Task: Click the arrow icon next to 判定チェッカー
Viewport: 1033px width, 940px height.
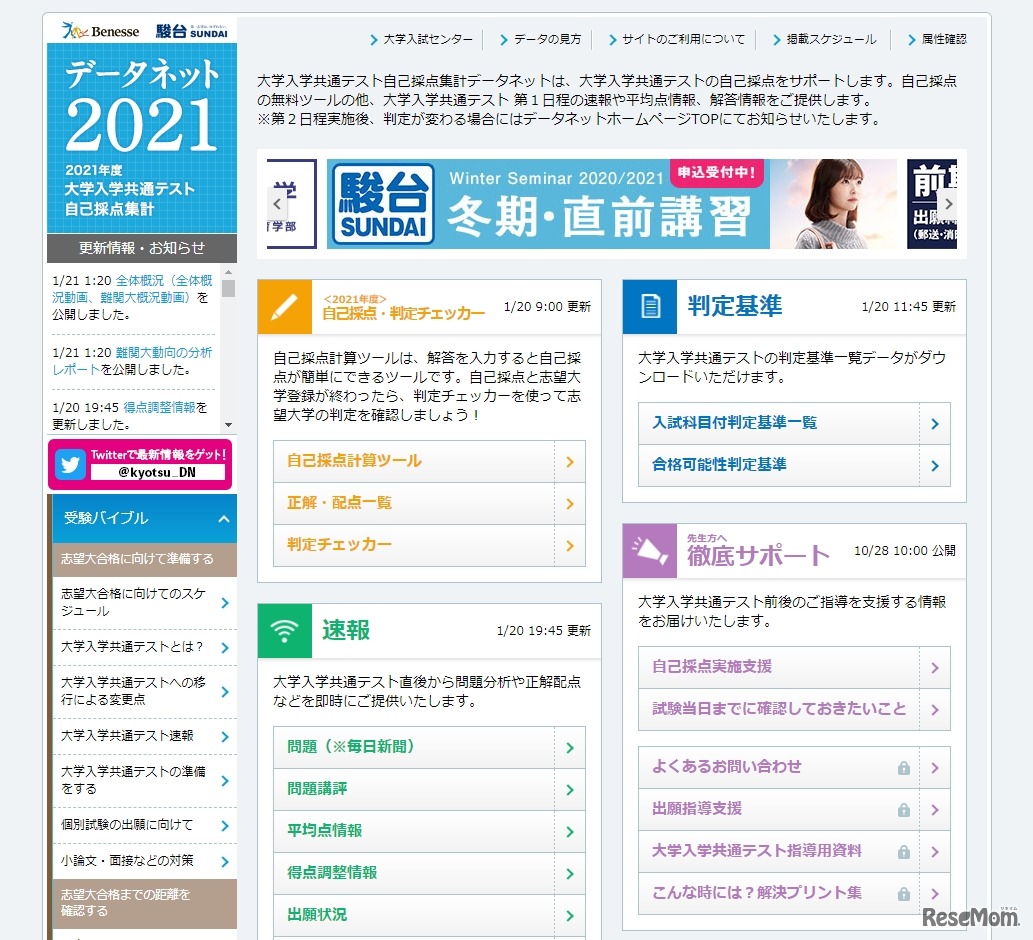Action: pos(570,545)
